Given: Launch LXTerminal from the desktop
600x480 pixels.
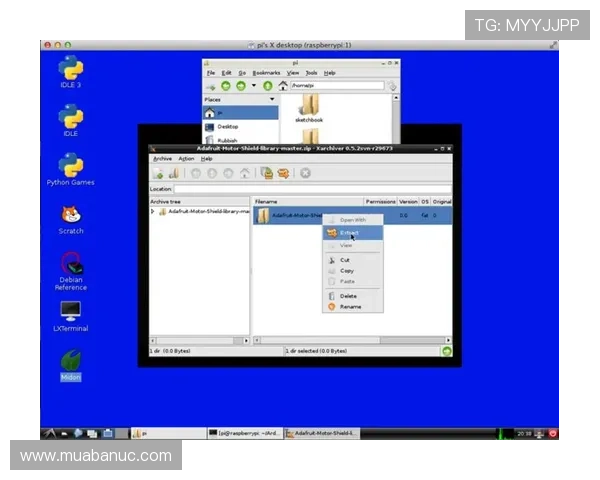Looking at the screenshot, I should coord(70,311).
